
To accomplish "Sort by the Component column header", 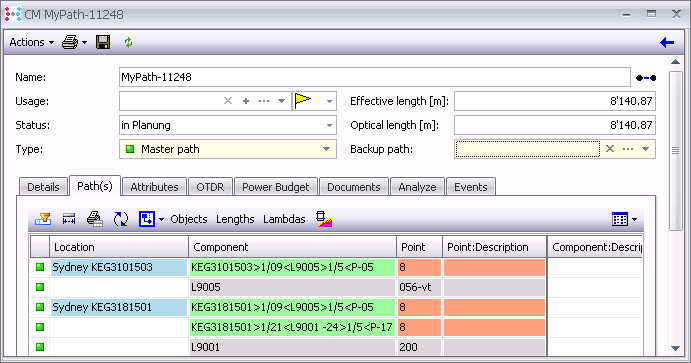I will 292,247.
